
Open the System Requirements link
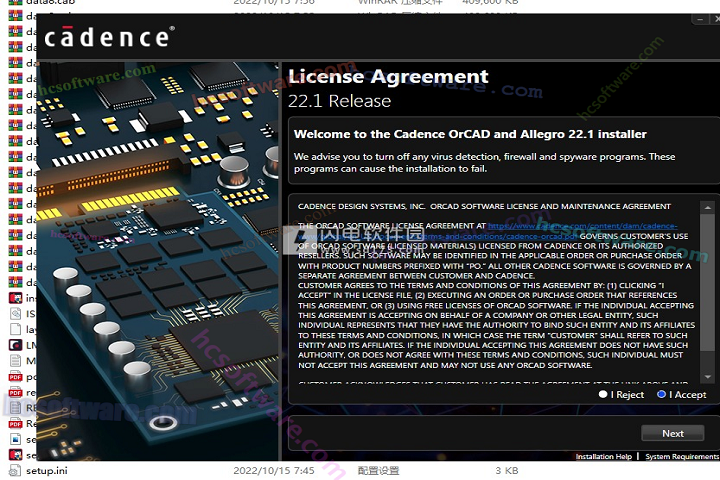(682, 456)
